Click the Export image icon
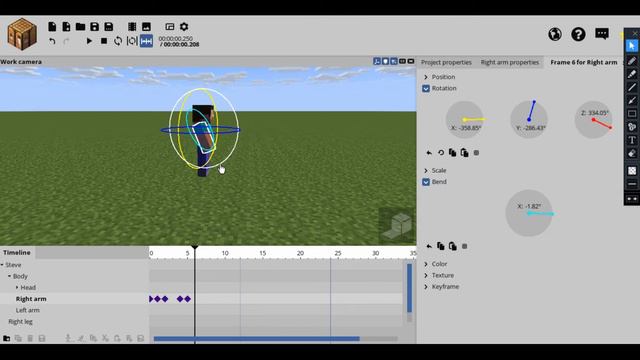 tap(146, 27)
